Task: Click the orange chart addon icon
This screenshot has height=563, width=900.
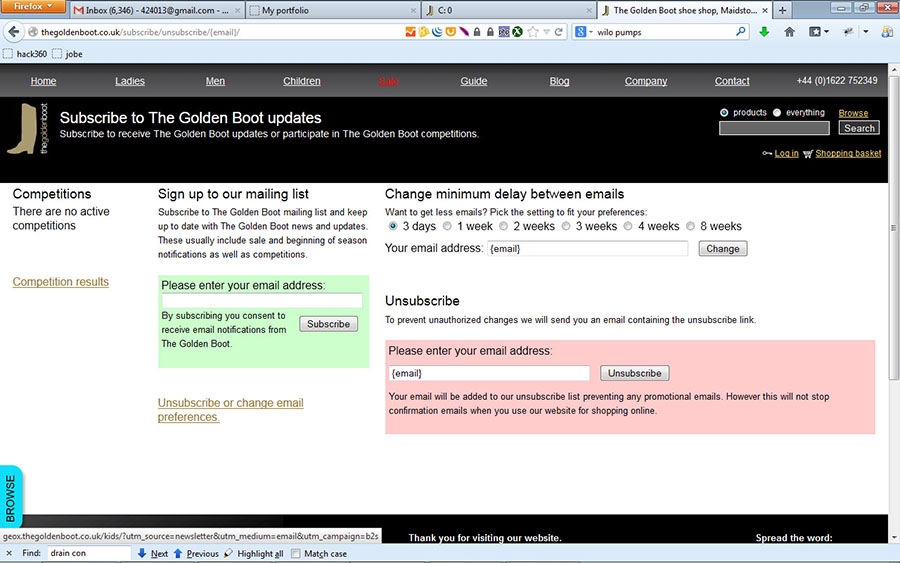Action: (x=410, y=32)
